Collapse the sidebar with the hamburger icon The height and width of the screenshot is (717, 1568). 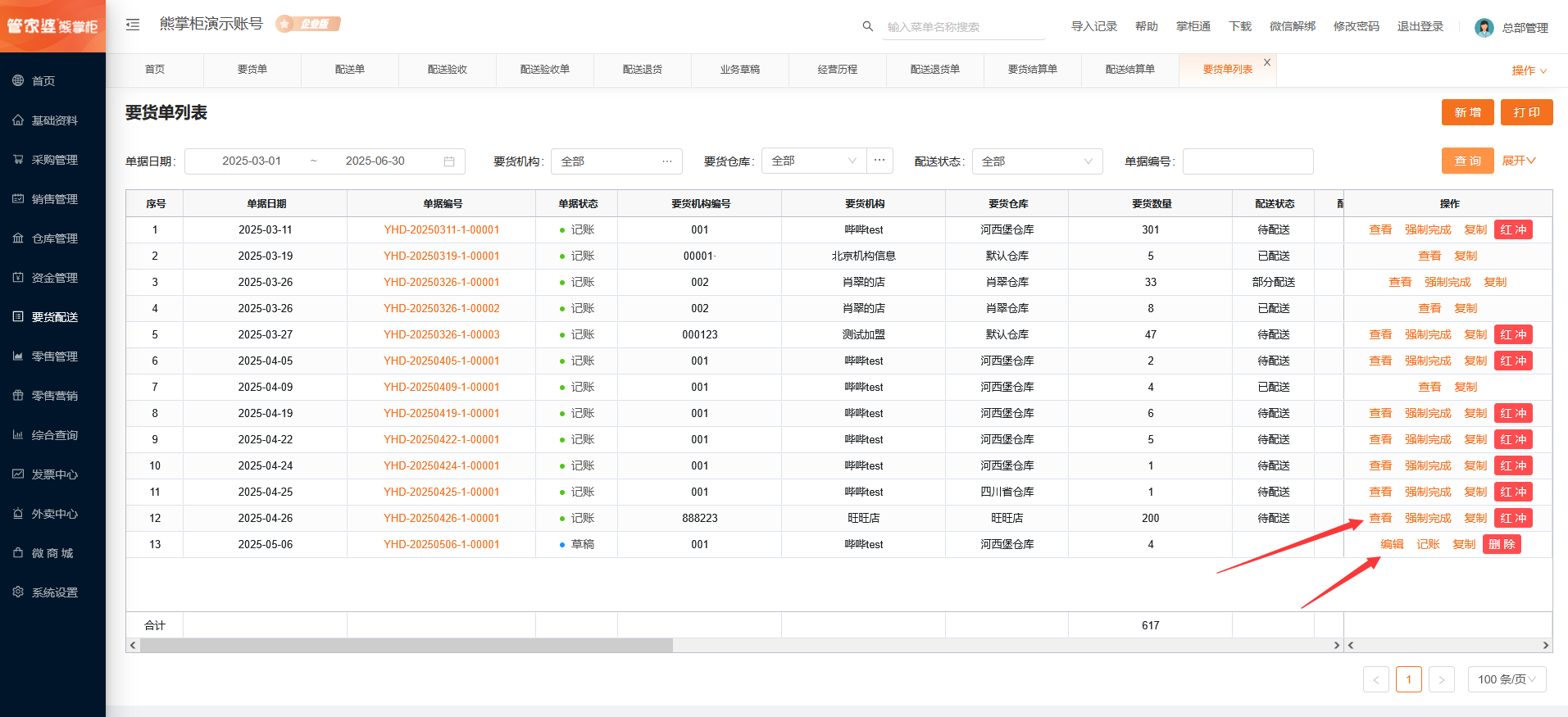tap(133, 25)
